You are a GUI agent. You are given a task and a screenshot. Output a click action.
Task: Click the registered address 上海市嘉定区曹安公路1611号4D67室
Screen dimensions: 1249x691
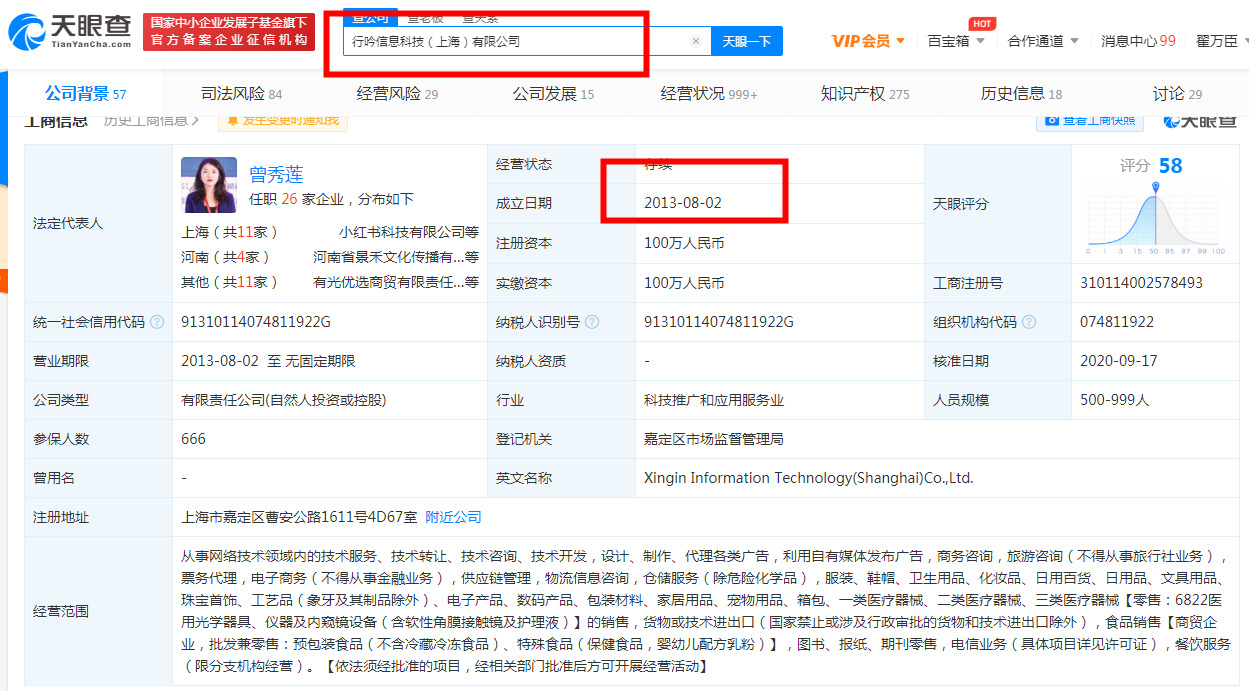[299, 517]
